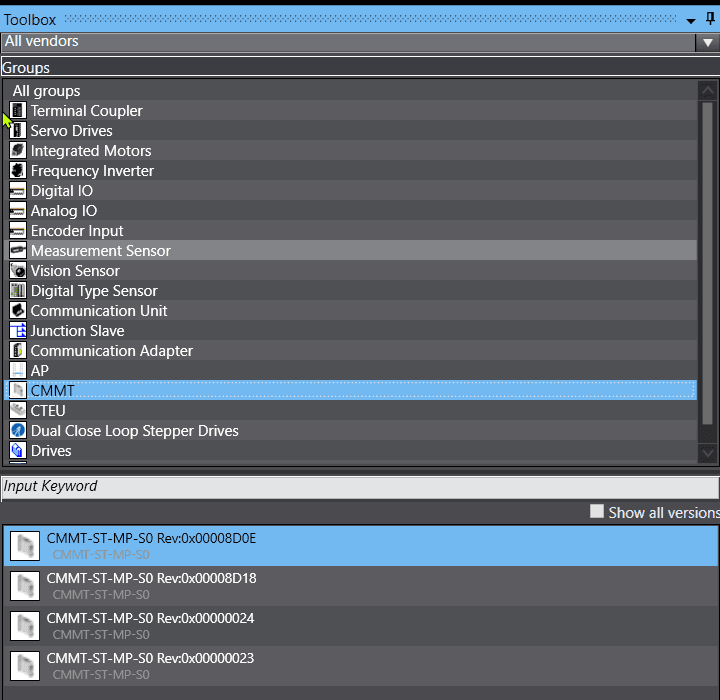Select the Measurement Sensor group
Viewport: 720px width, 700px height.
[x=351, y=250]
